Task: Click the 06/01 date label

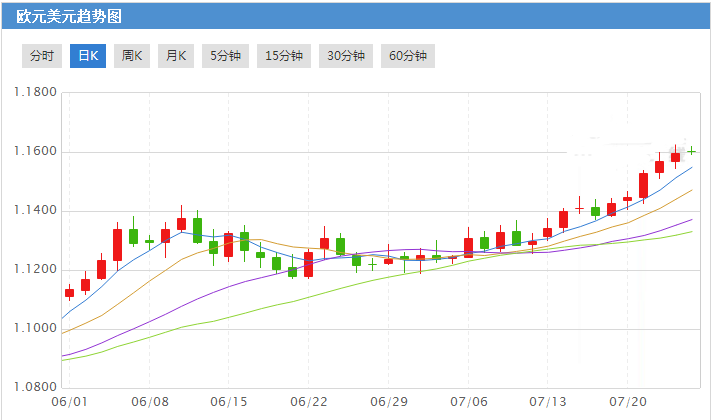Action: coord(69,401)
